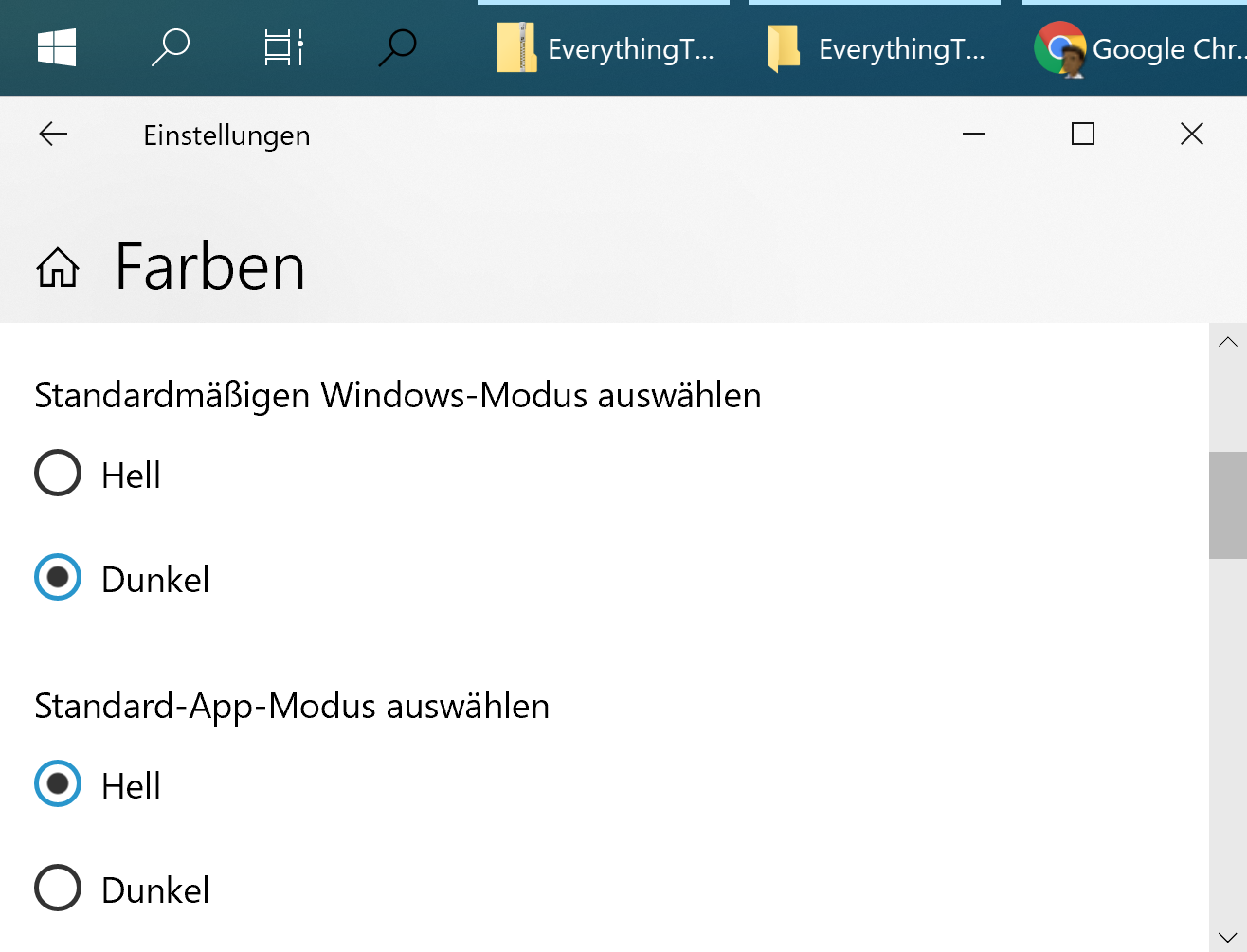Open the EverythingT zip archive from the taskbar

coord(603,48)
